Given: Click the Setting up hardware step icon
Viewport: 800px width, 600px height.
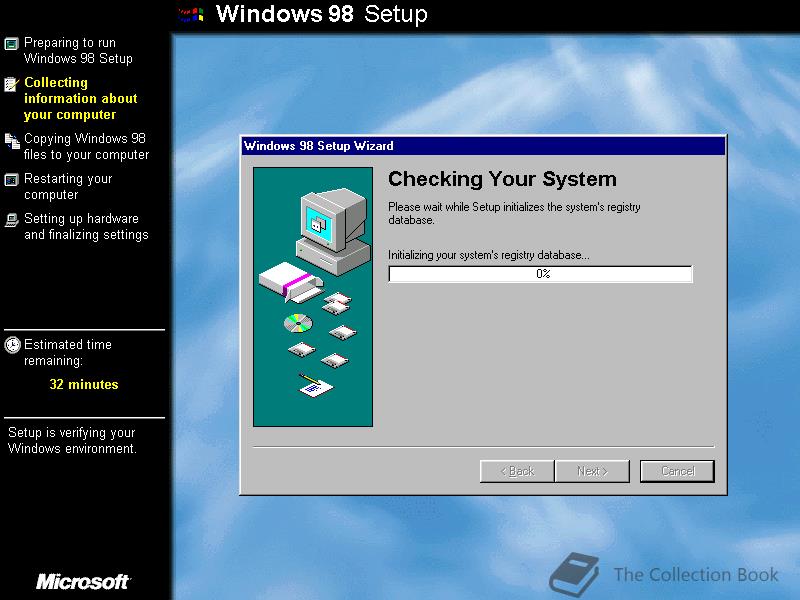Looking at the screenshot, I should tap(11, 220).
